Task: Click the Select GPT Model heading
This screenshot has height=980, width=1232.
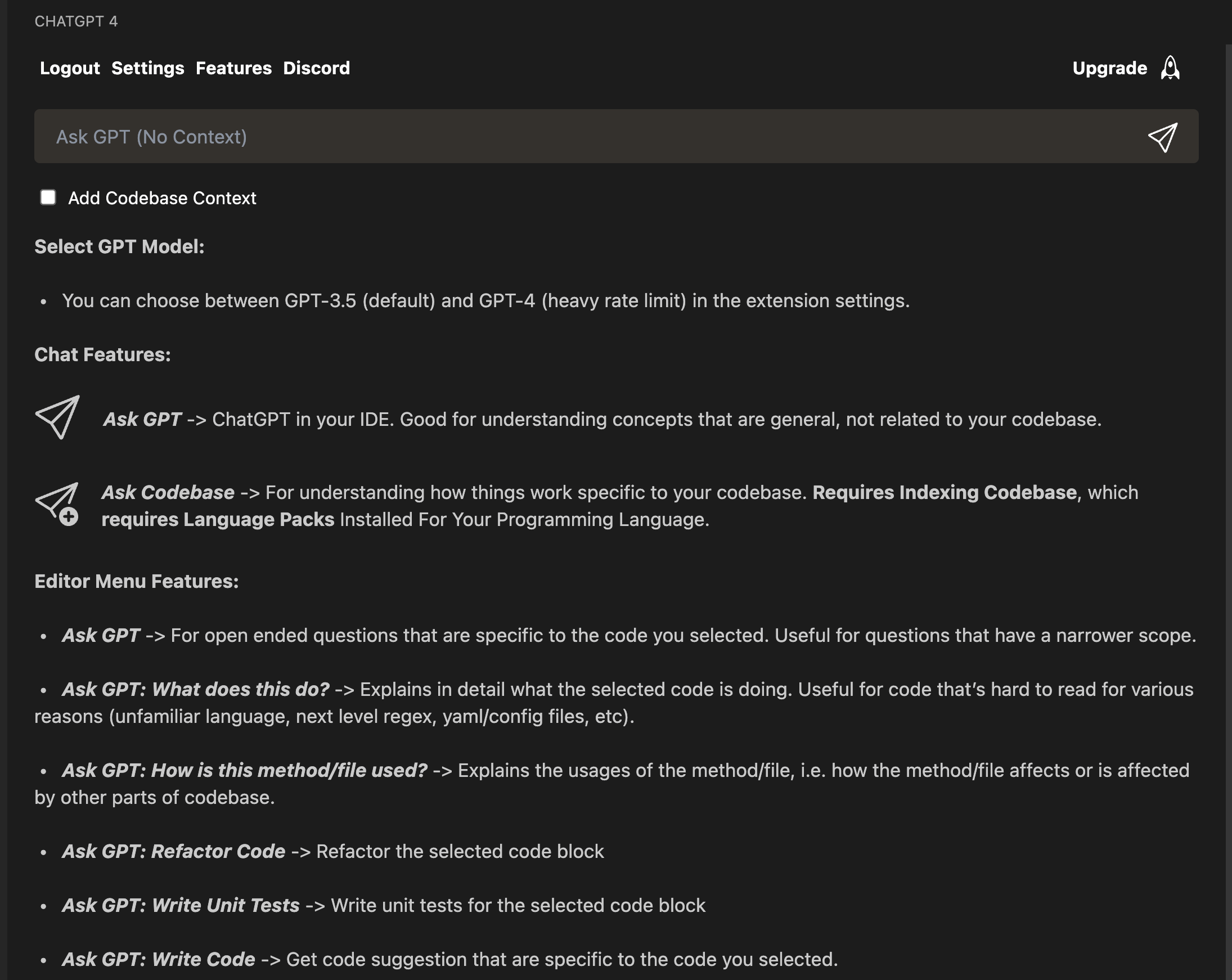Action: pyautogui.click(x=119, y=246)
